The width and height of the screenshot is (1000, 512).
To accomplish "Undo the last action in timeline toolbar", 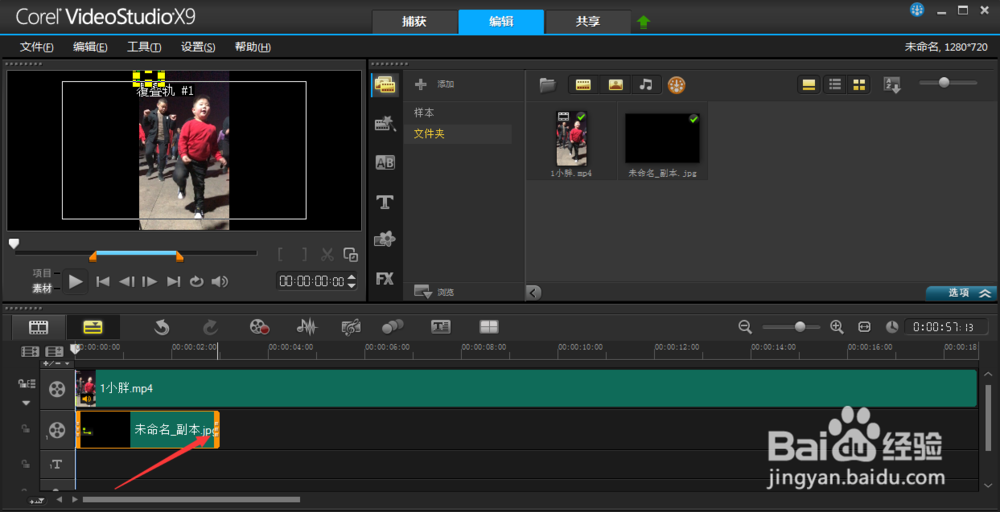I will [161, 328].
